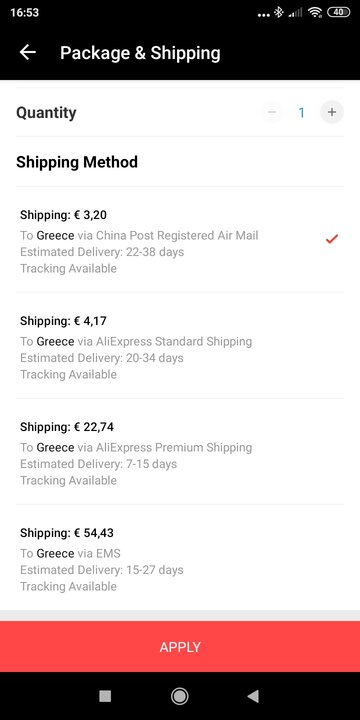
Task: Select China Post Registered Air Mail shipping
Action: (x=180, y=240)
